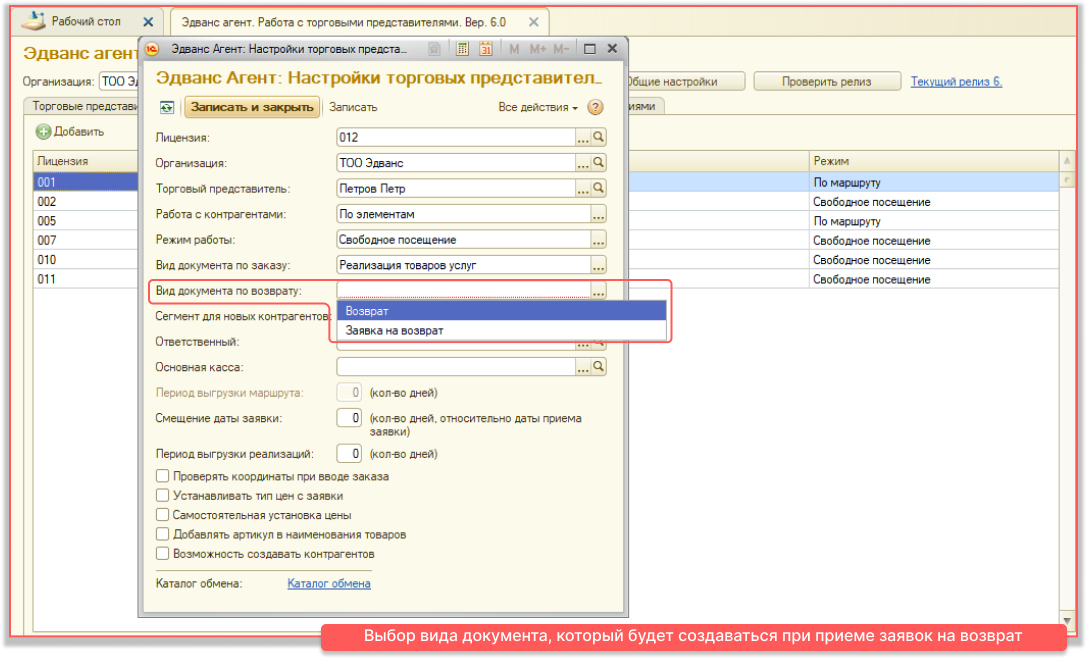
Task: Click the Рабочий стол desk icon
Action: tap(33, 21)
